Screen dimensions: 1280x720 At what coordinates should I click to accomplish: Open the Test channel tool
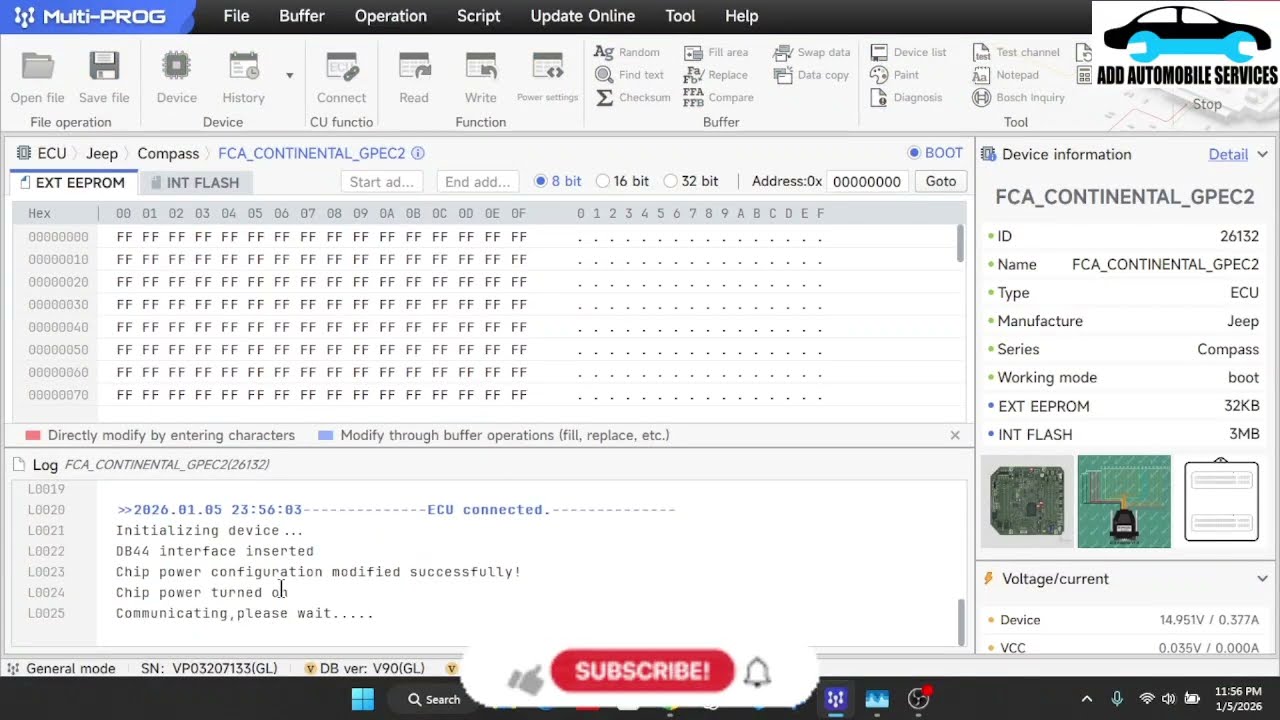coord(1016,52)
